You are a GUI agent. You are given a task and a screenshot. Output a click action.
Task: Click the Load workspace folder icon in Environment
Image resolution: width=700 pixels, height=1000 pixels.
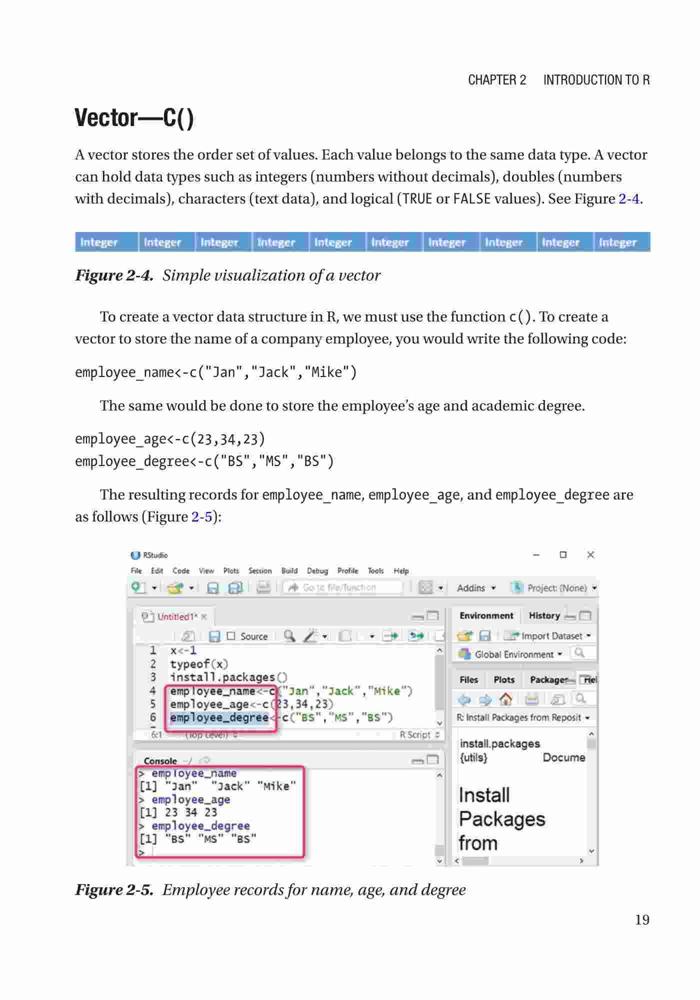pos(465,636)
